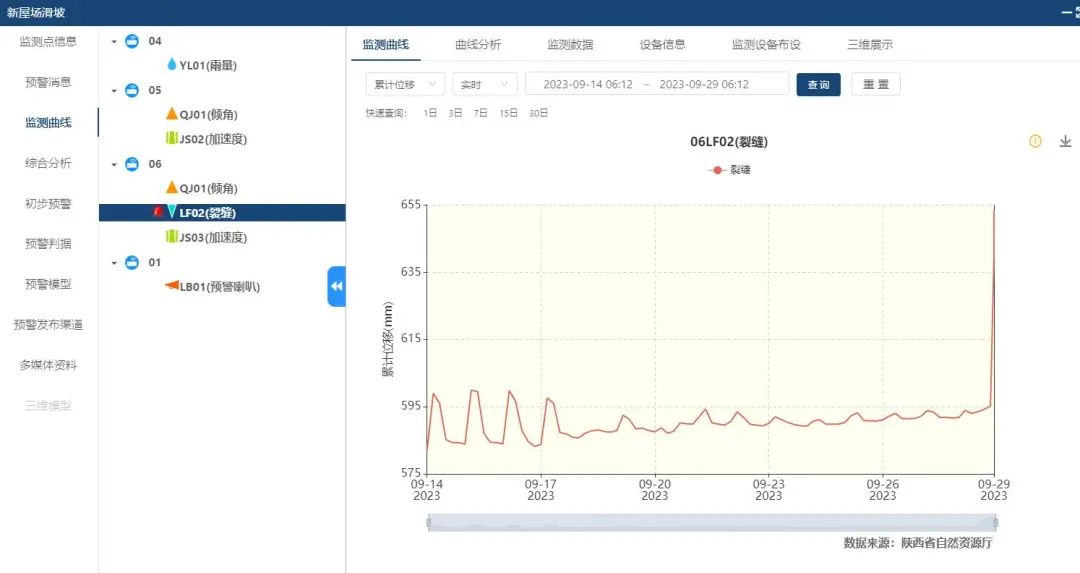Collapse the tree panel with double-arrow button
The height and width of the screenshot is (573, 1080).
[336, 286]
